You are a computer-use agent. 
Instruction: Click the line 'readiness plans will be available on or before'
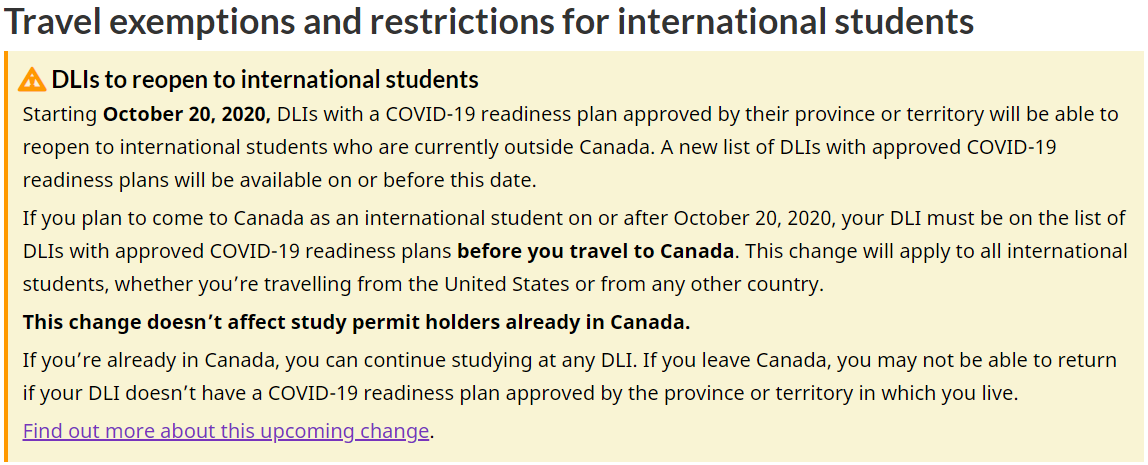[x=280, y=181]
